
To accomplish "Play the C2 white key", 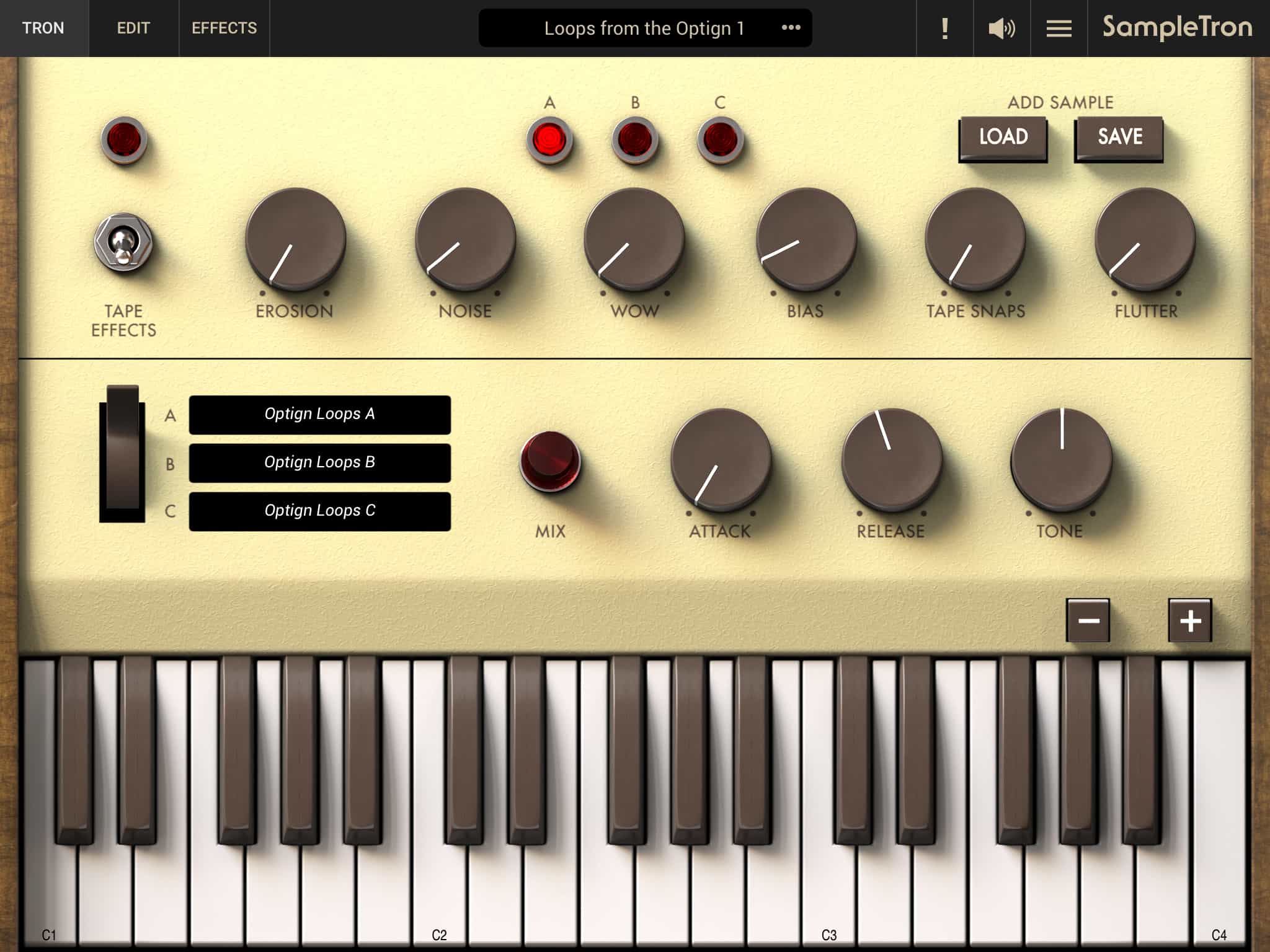I will point(439,892).
